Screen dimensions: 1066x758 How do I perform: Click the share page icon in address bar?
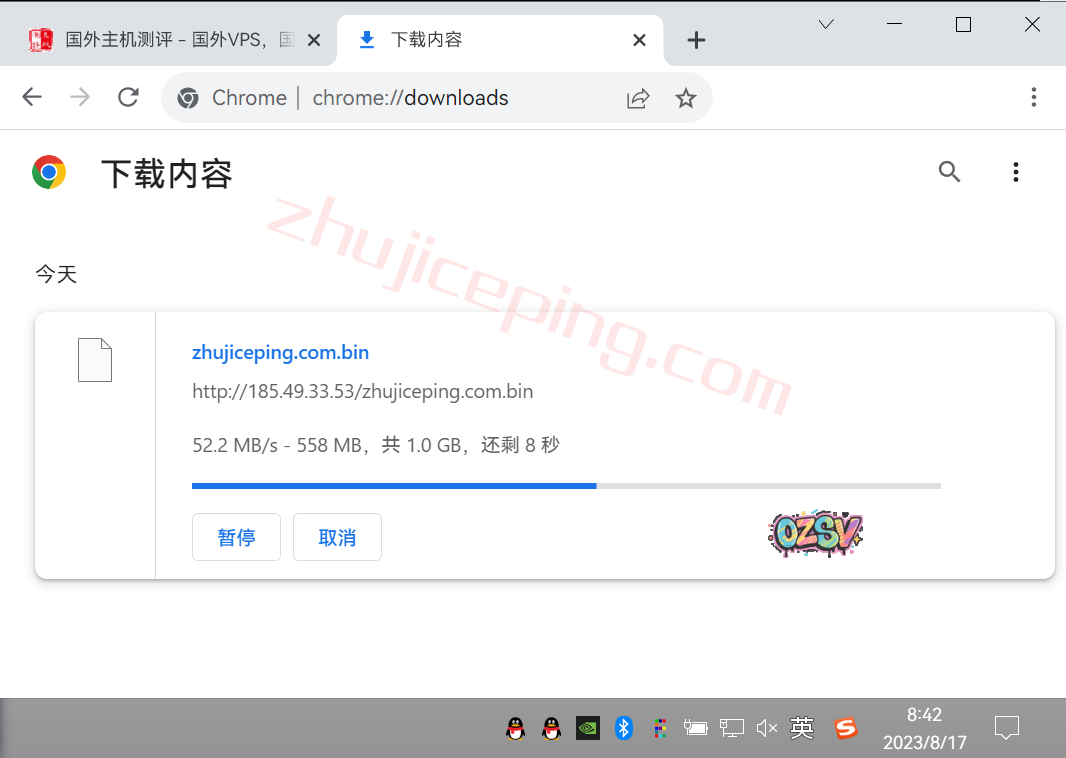pyautogui.click(x=638, y=98)
